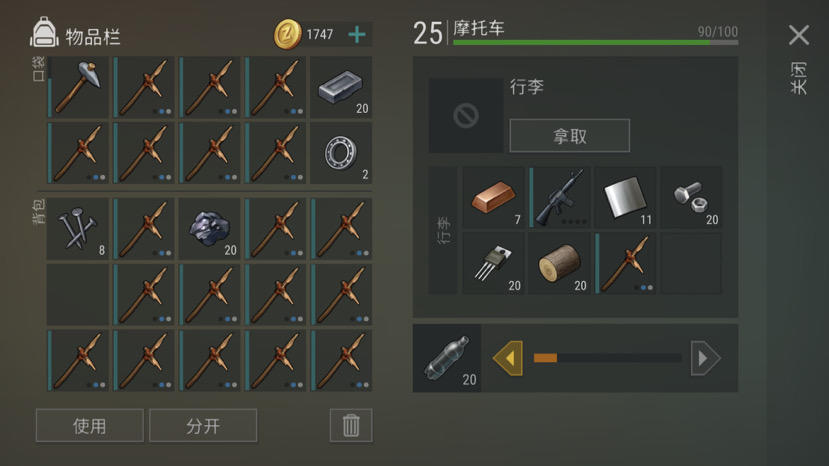This screenshot has height=466, width=829.
Task: Click the 分开 split button
Action: pos(203,425)
